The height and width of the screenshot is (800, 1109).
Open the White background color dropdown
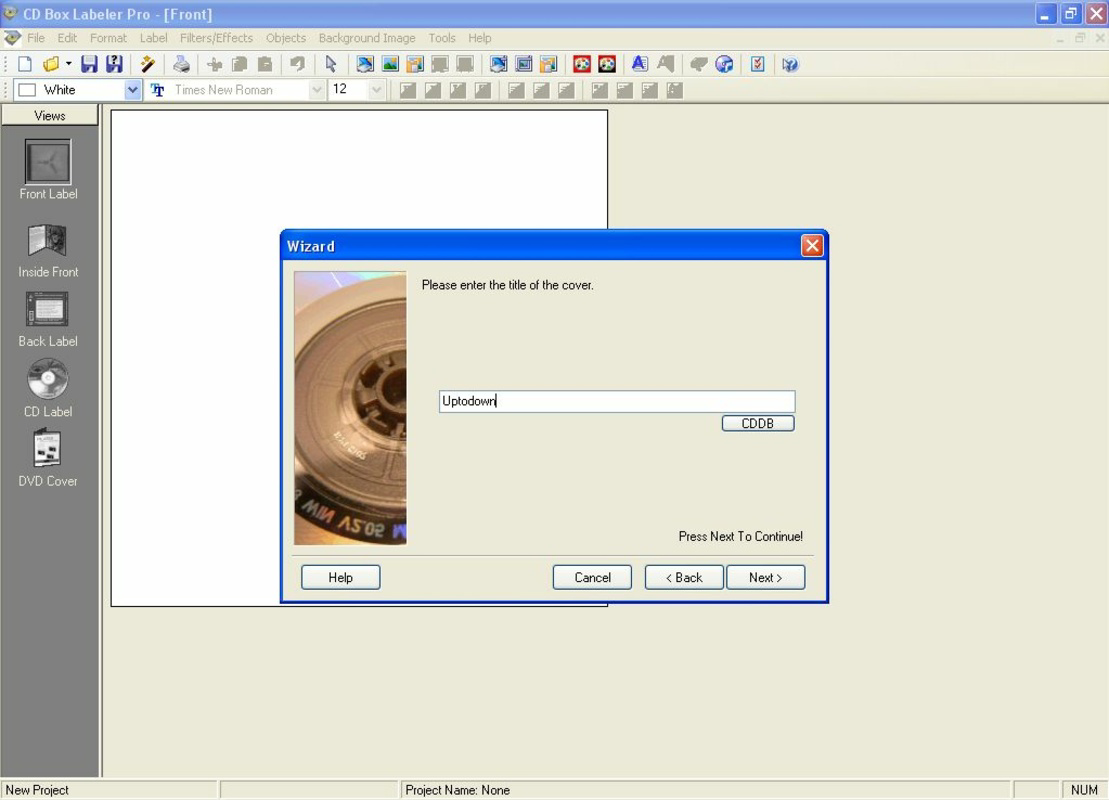[132, 90]
